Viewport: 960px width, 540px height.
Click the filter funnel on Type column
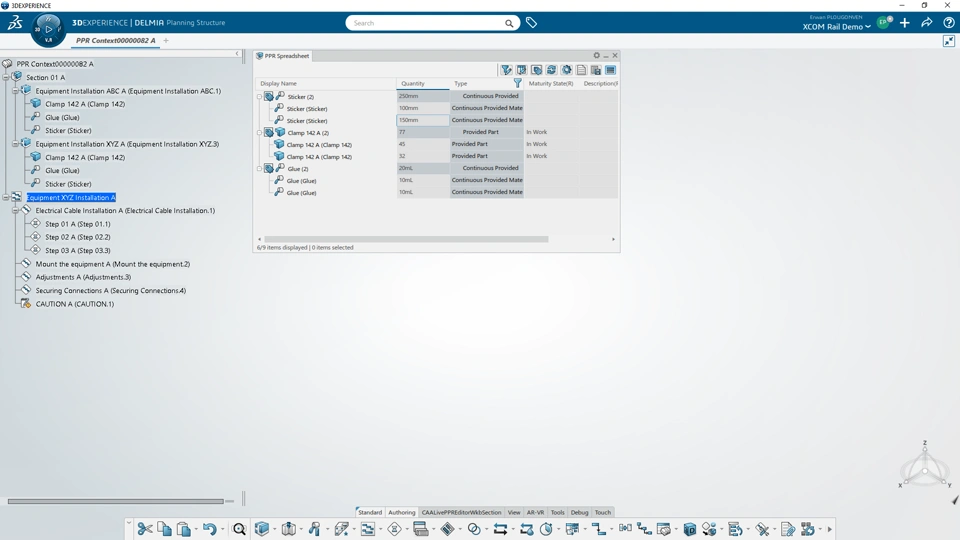point(517,83)
